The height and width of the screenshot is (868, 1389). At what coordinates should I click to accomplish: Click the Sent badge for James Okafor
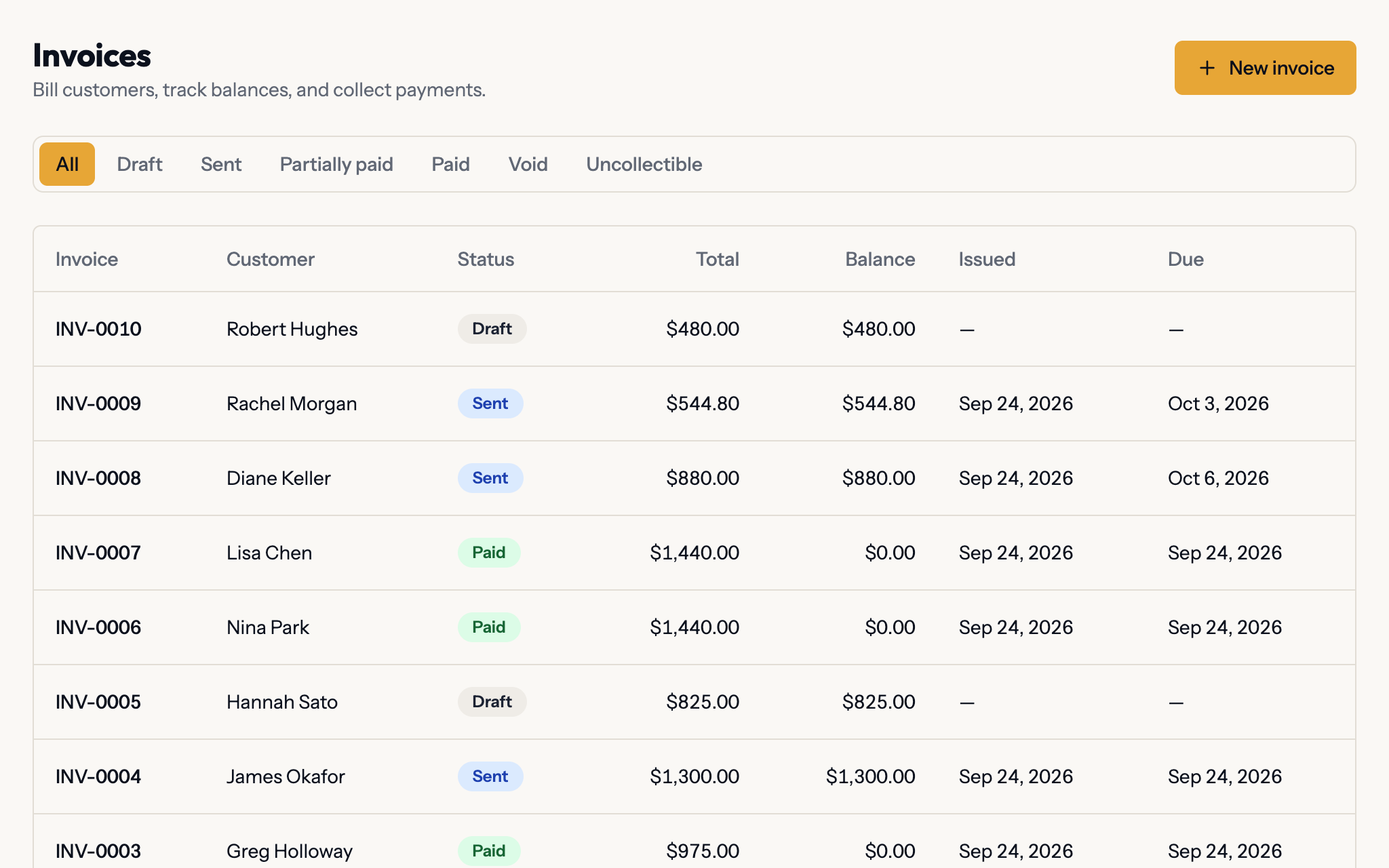490,776
